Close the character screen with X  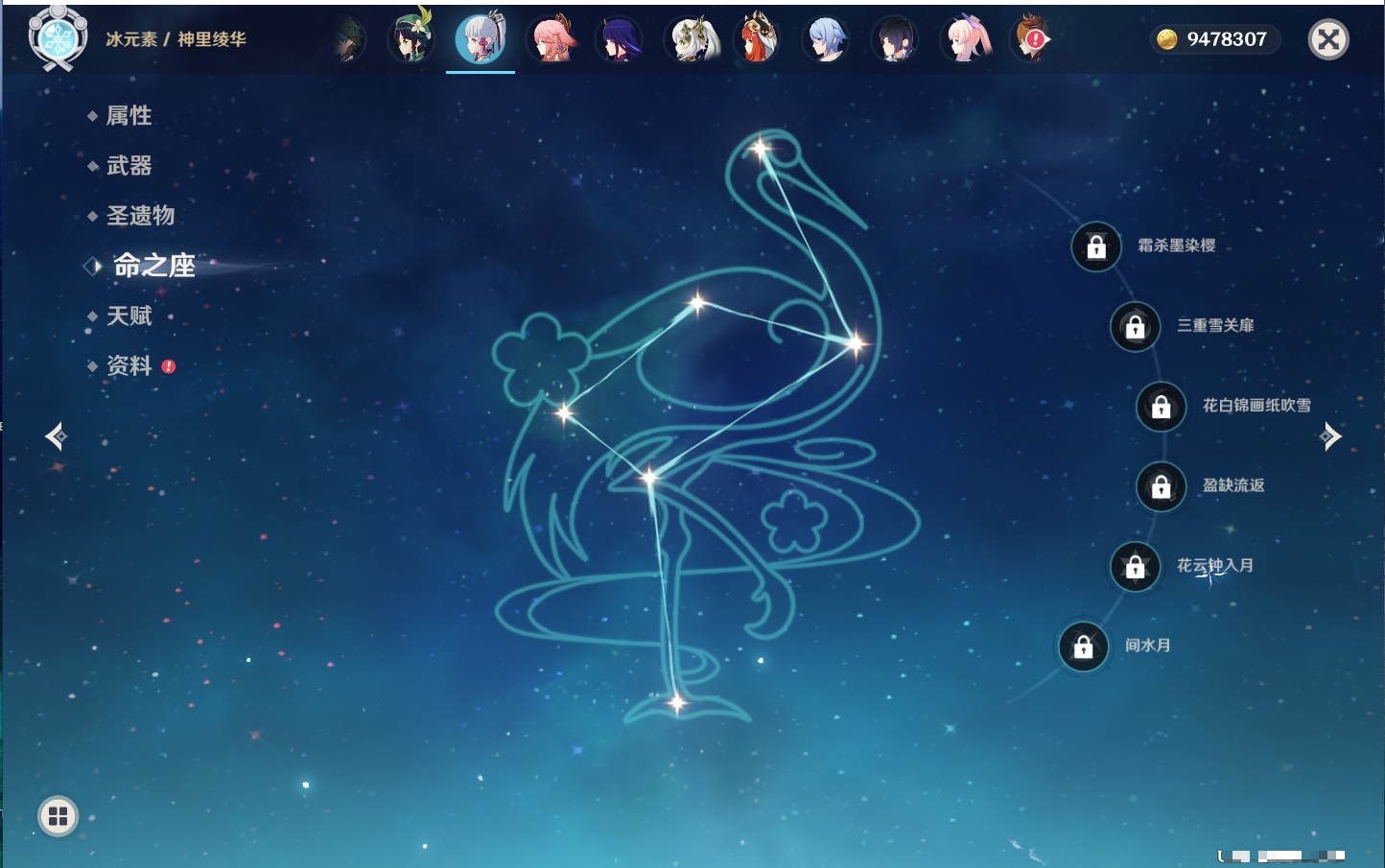coord(1328,39)
